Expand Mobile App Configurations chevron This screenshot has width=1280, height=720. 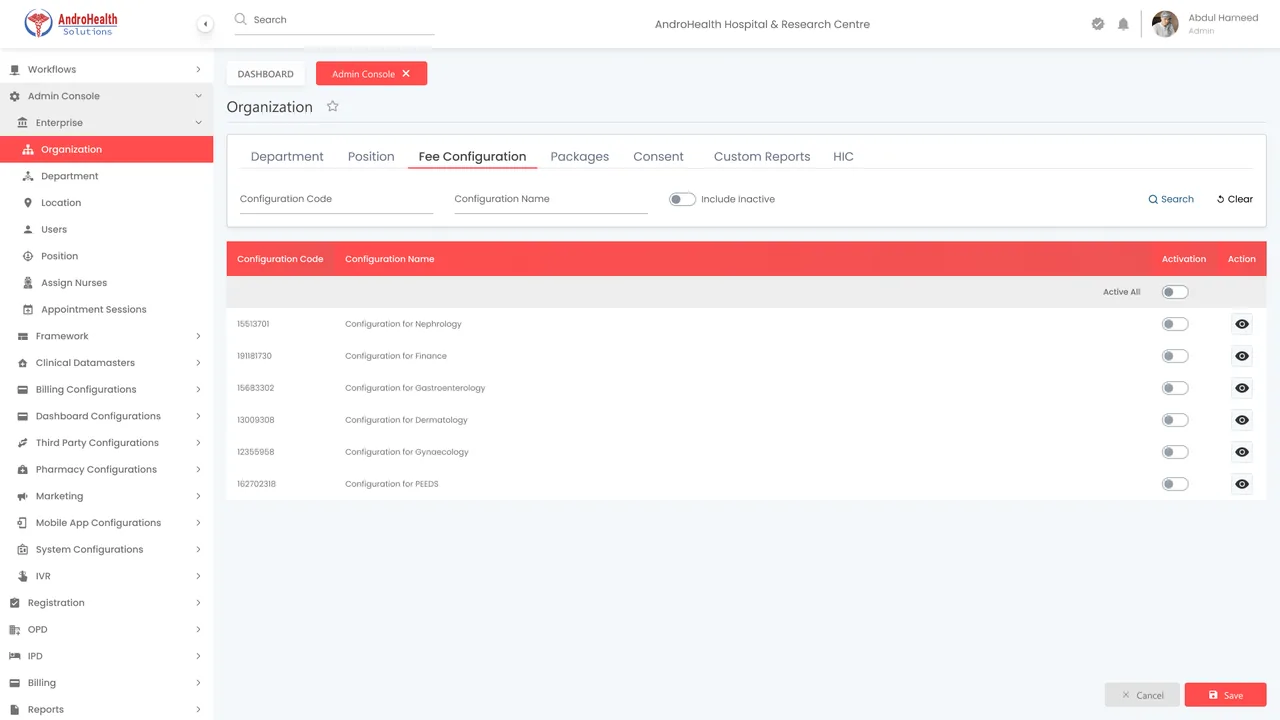pos(198,523)
